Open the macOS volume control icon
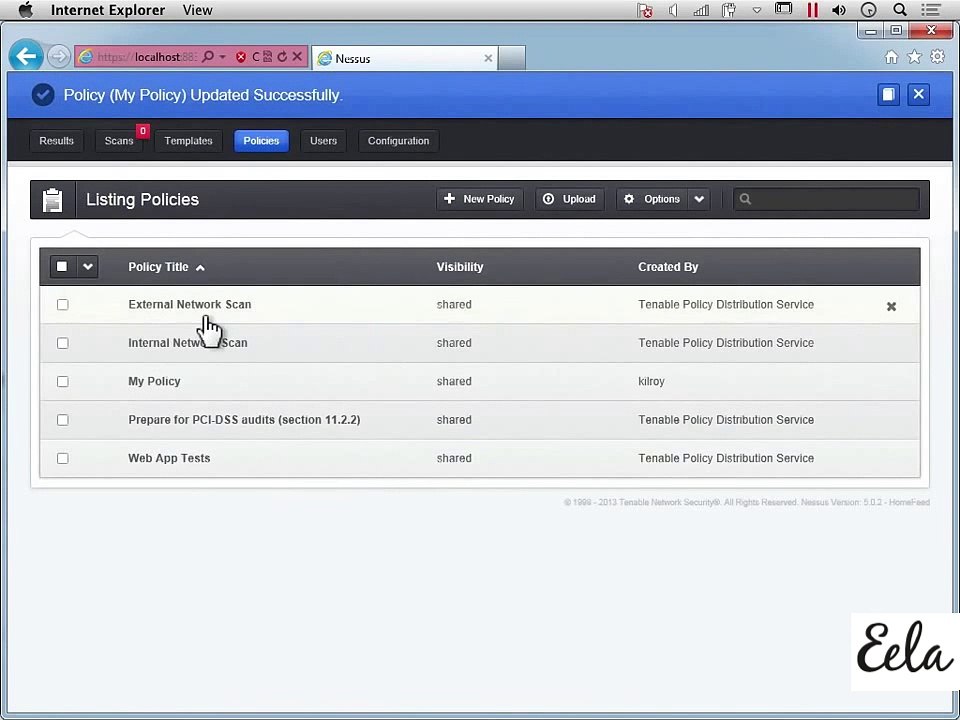The width and height of the screenshot is (960, 720). click(839, 10)
